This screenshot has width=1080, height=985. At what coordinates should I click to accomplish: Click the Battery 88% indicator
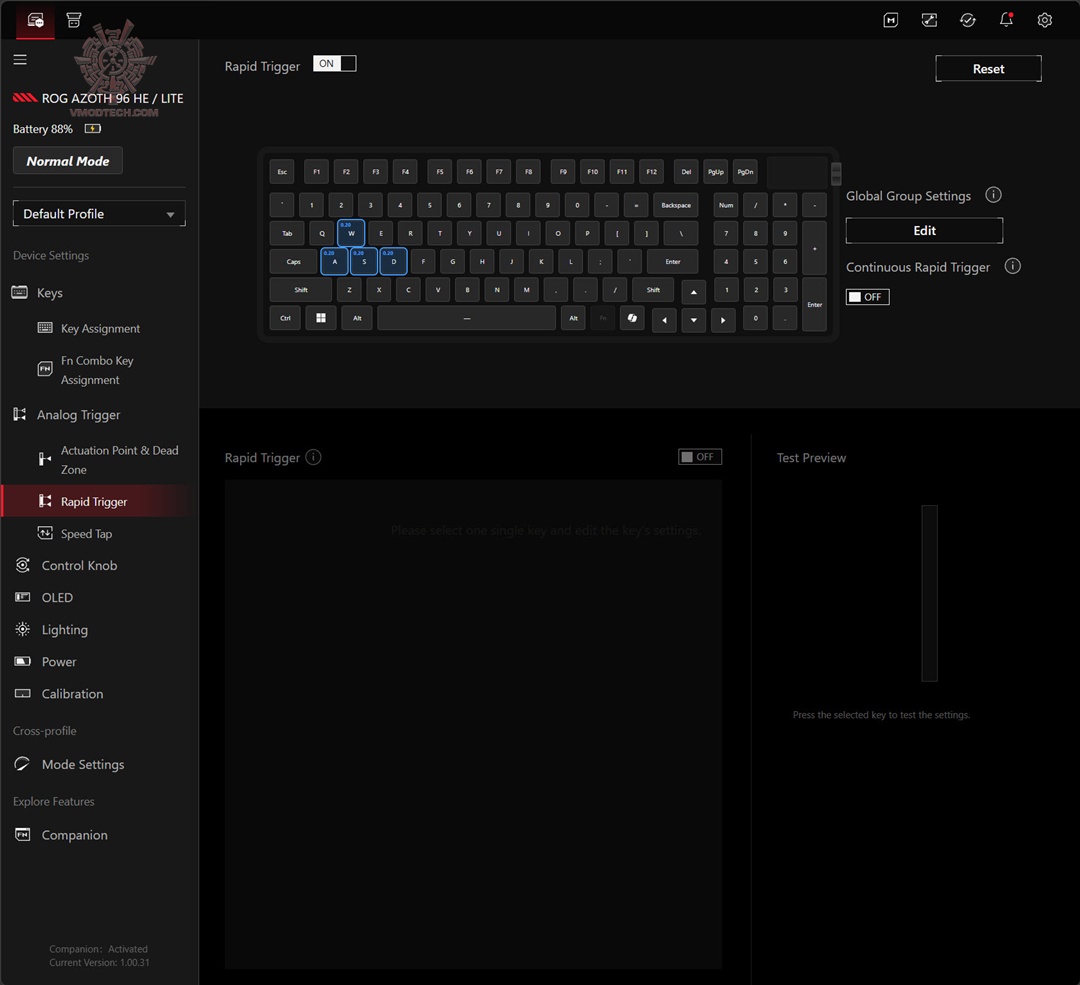56,129
